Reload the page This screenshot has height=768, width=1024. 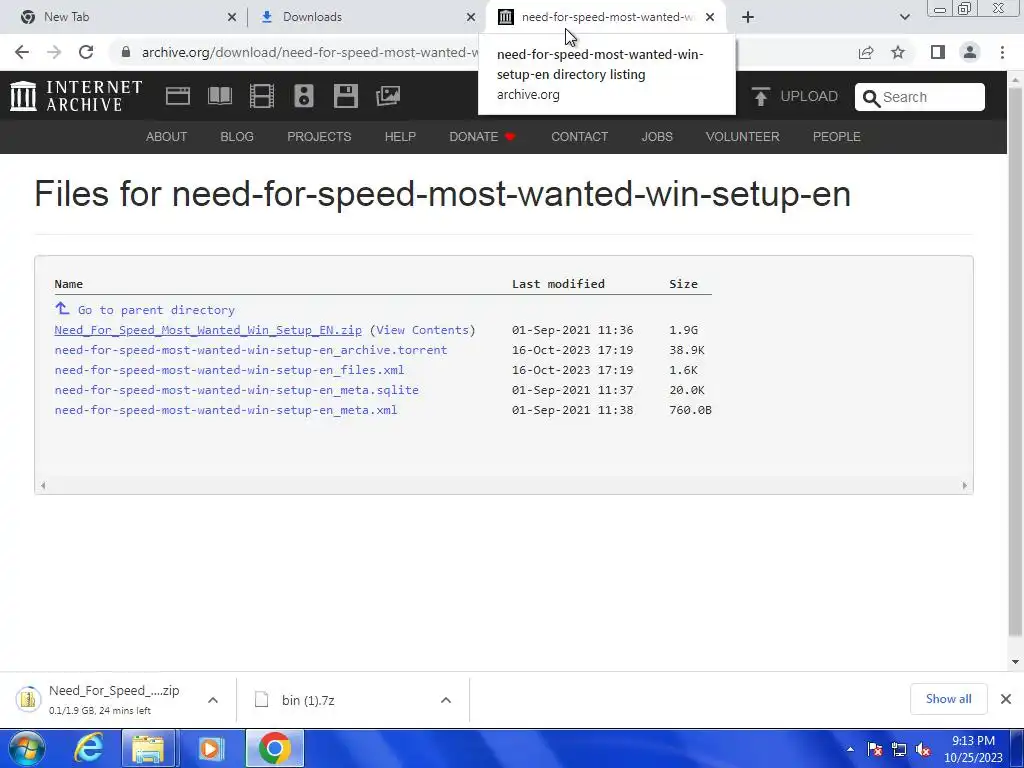pyautogui.click(x=86, y=52)
